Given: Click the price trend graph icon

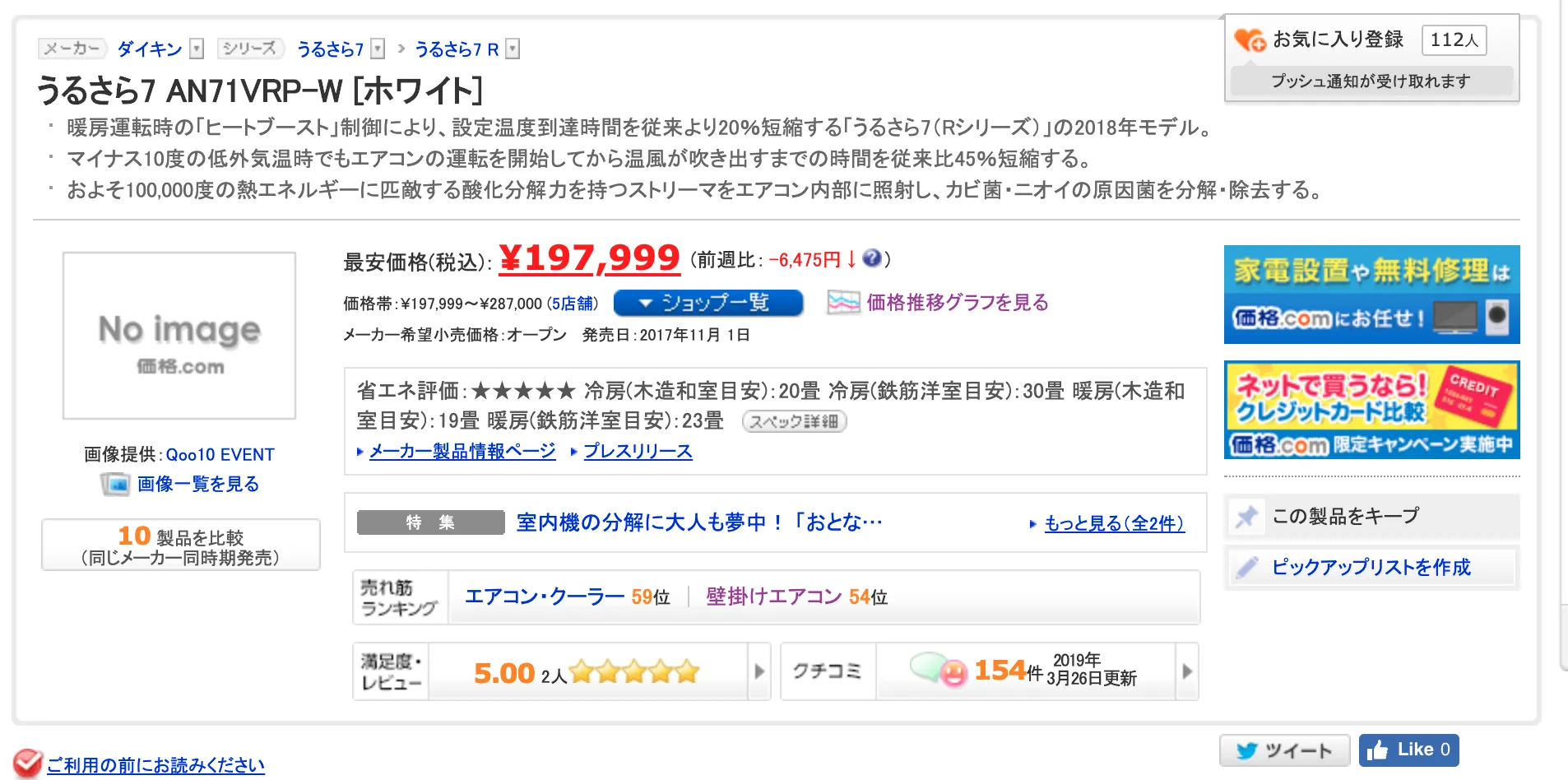Looking at the screenshot, I should (x=843, y=303).
